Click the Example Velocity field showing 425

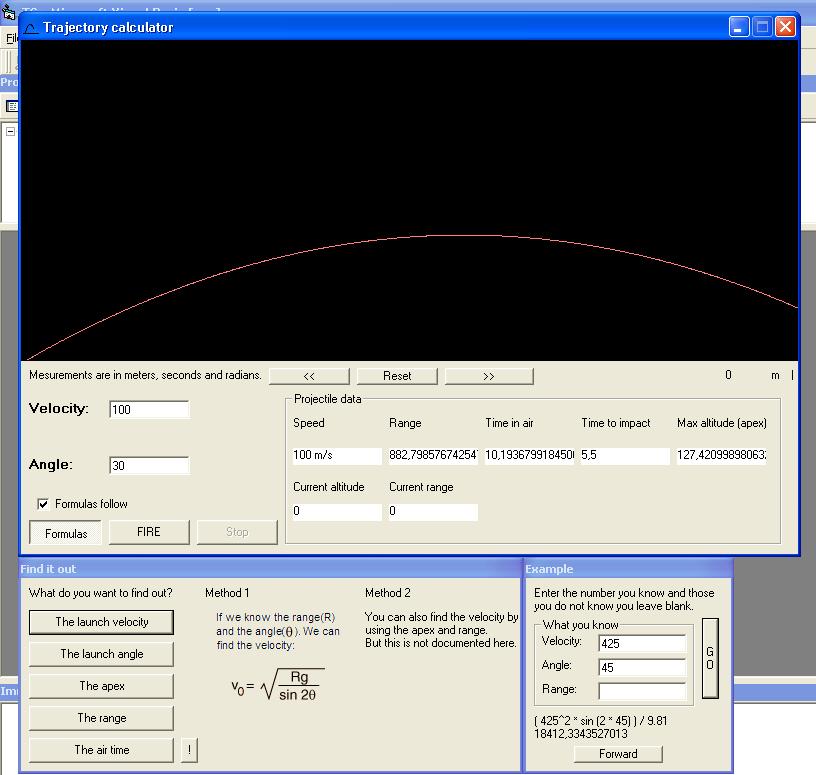point(642,643)
